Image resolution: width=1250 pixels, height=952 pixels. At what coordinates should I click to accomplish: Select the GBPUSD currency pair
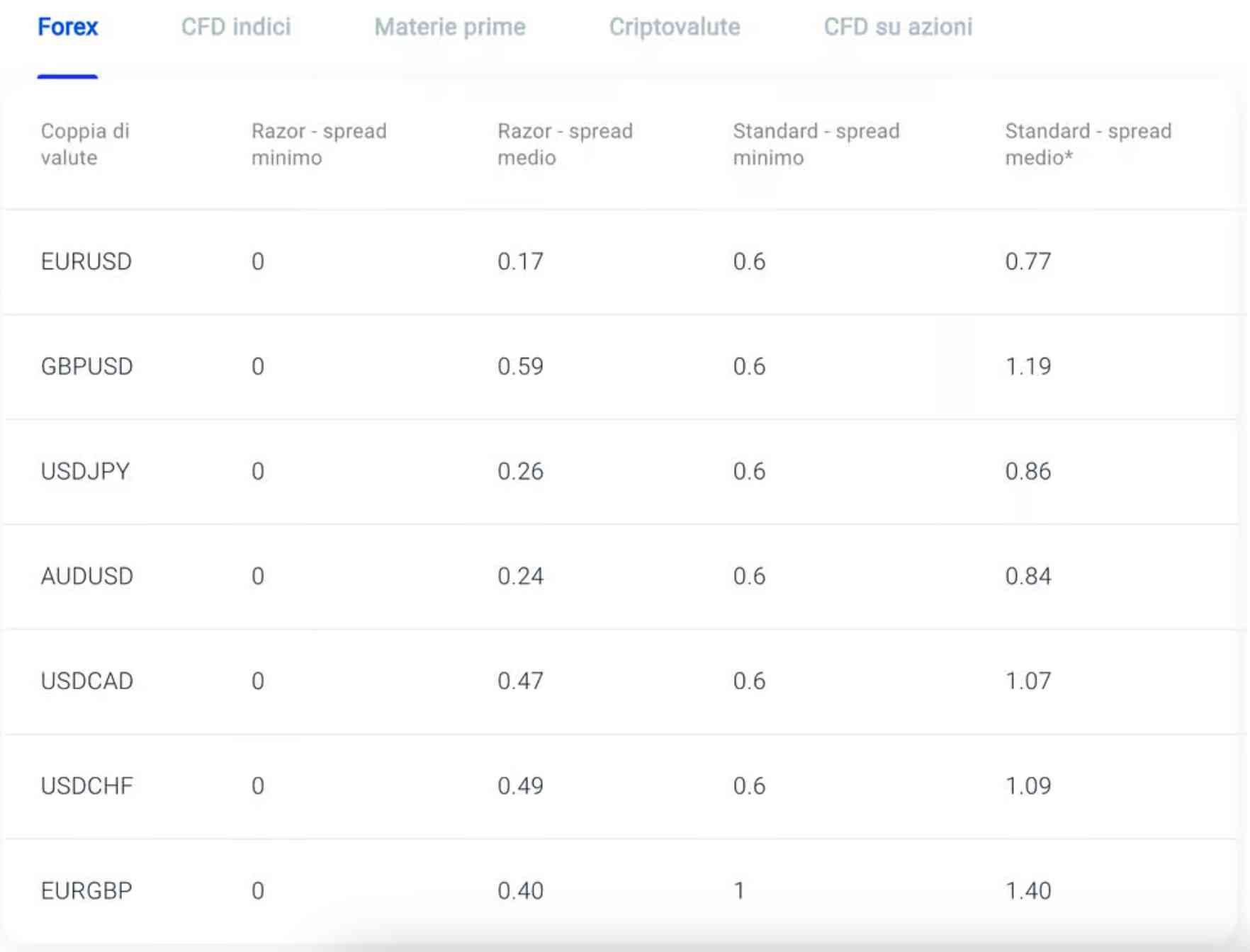point(87,366)
